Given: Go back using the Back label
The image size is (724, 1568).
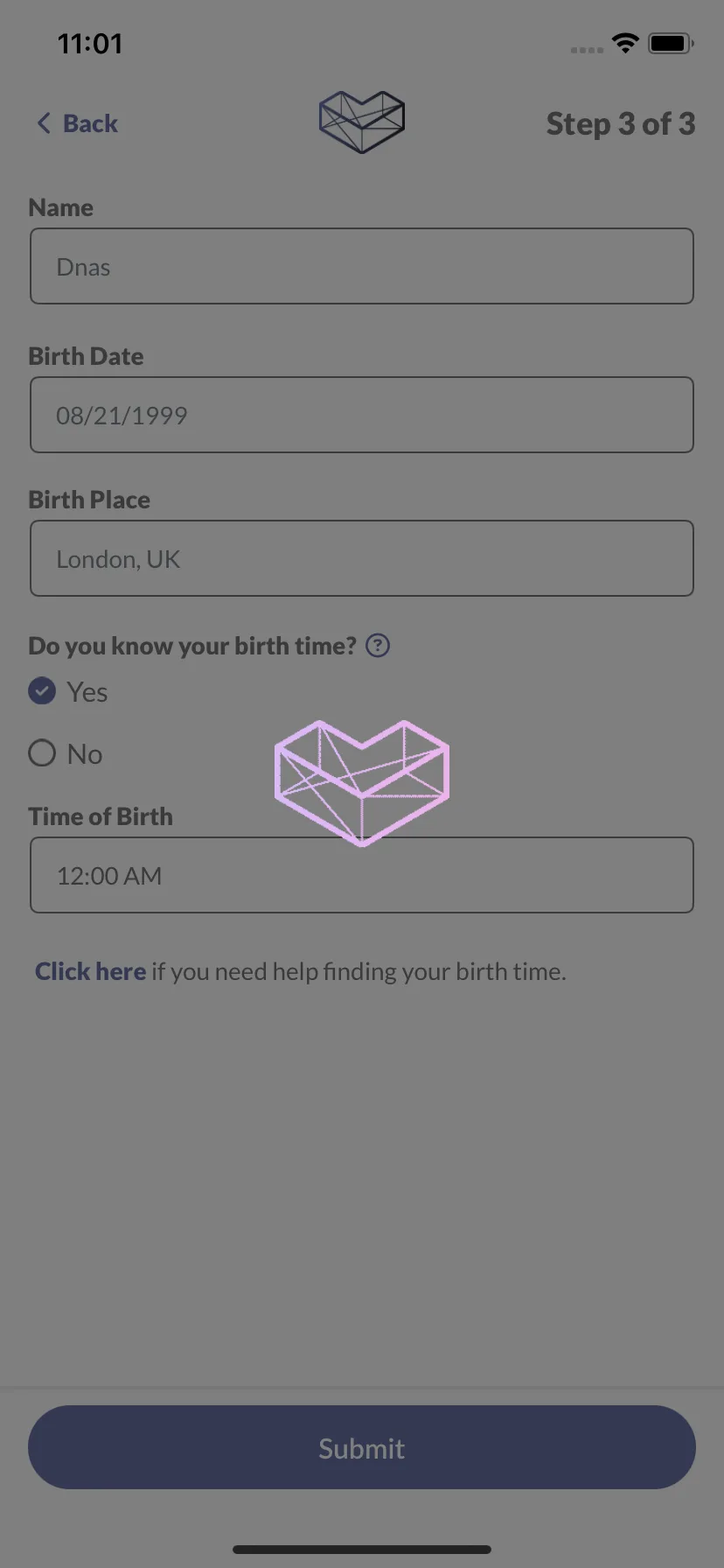Looking at the screenshot, I should pyautogui.click(x=90, y=123).
